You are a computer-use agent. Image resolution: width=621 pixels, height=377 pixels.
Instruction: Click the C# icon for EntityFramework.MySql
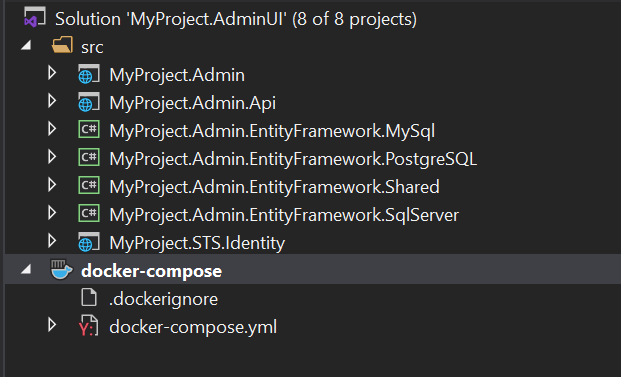tap(89, 129)
